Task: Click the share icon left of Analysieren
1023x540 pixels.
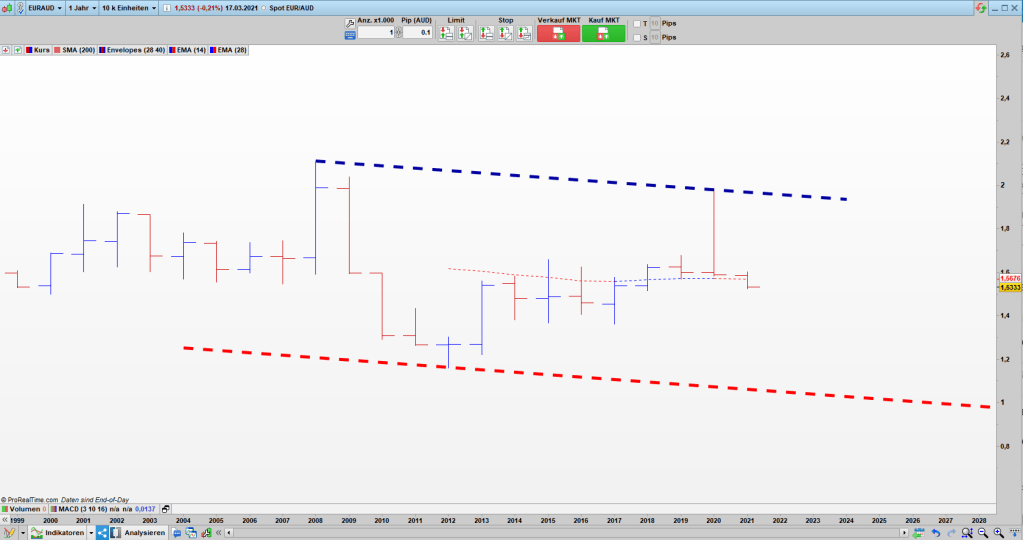Action: click(x=102, y=533)
